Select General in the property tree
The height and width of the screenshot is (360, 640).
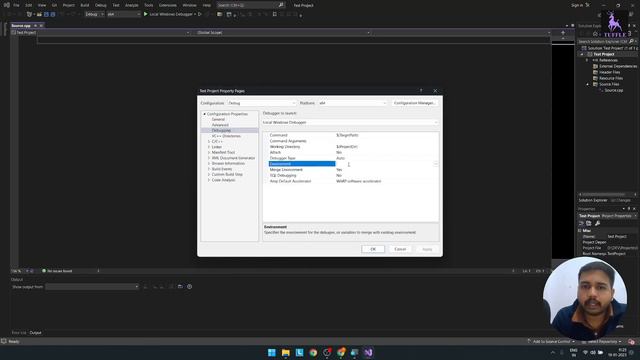click(218, 119)
